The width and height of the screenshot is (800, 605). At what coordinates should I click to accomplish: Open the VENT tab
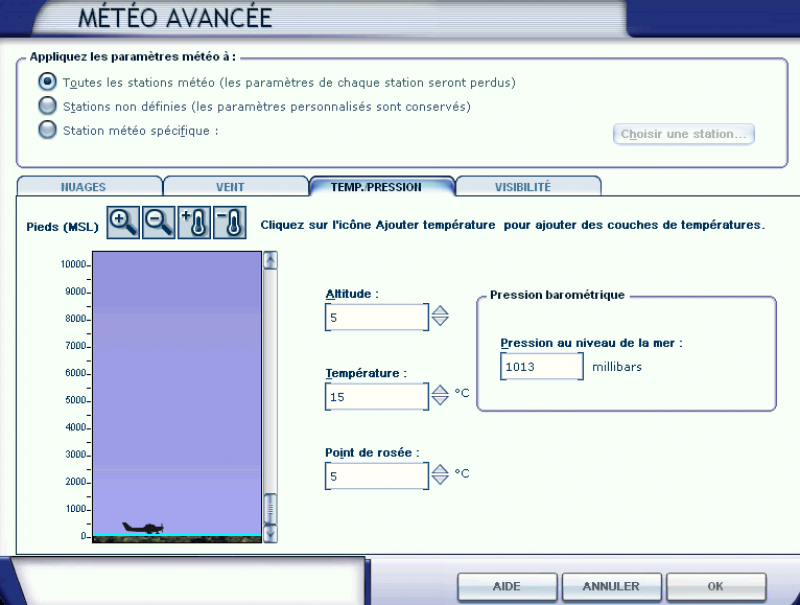point(236,186)
